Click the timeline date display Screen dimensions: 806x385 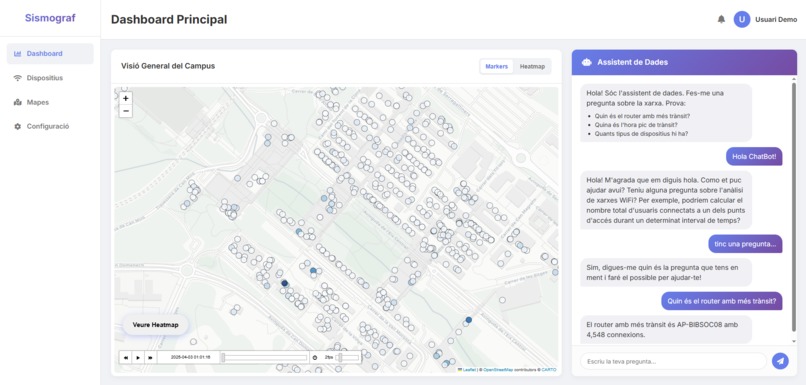tap(190, 357)
